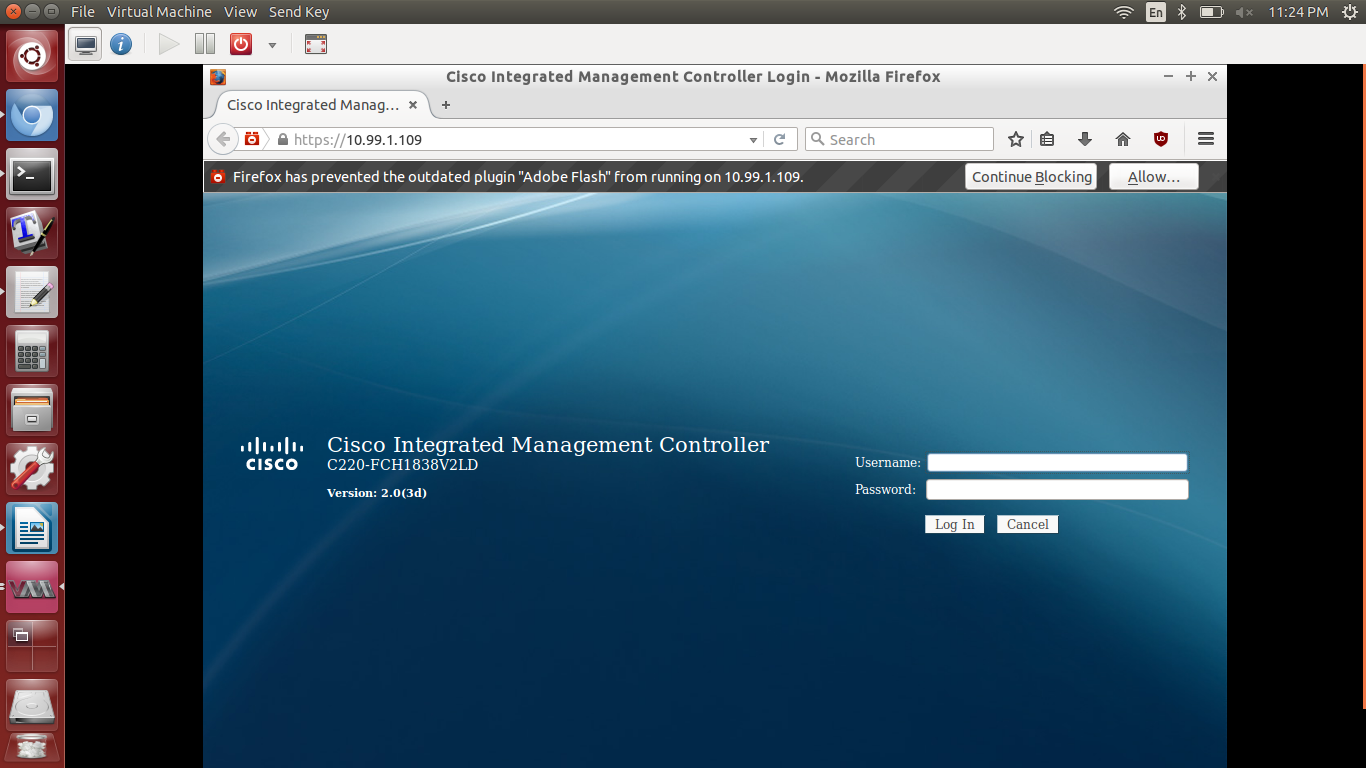Viewport: 1366px width, 768px height.
Task: Open the disk drive launcher icon
Action: (32, 706)
